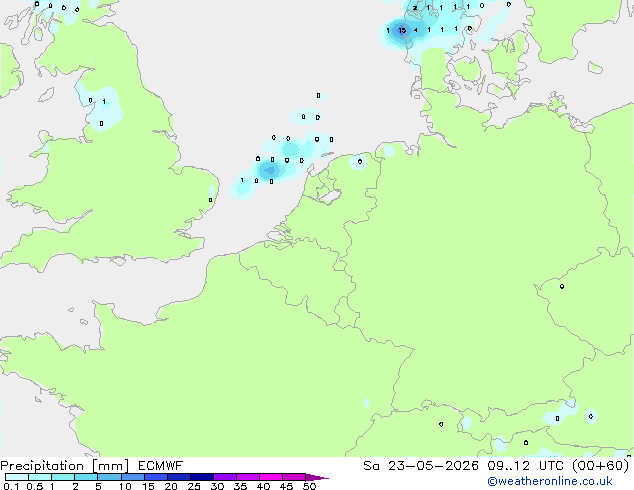This screenshot has height=490, width=634.
Task: Pick the 15–20 mm legend swatch
Action: 156,477
